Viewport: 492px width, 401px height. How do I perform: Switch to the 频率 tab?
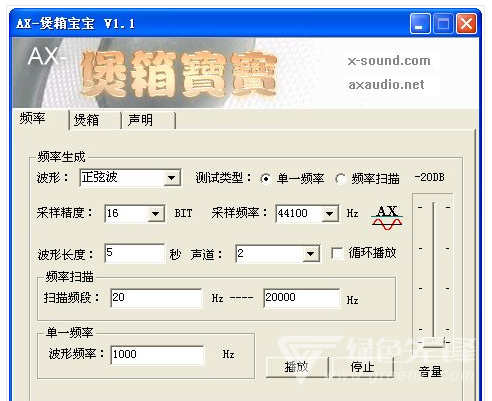(x=32, y=118)
